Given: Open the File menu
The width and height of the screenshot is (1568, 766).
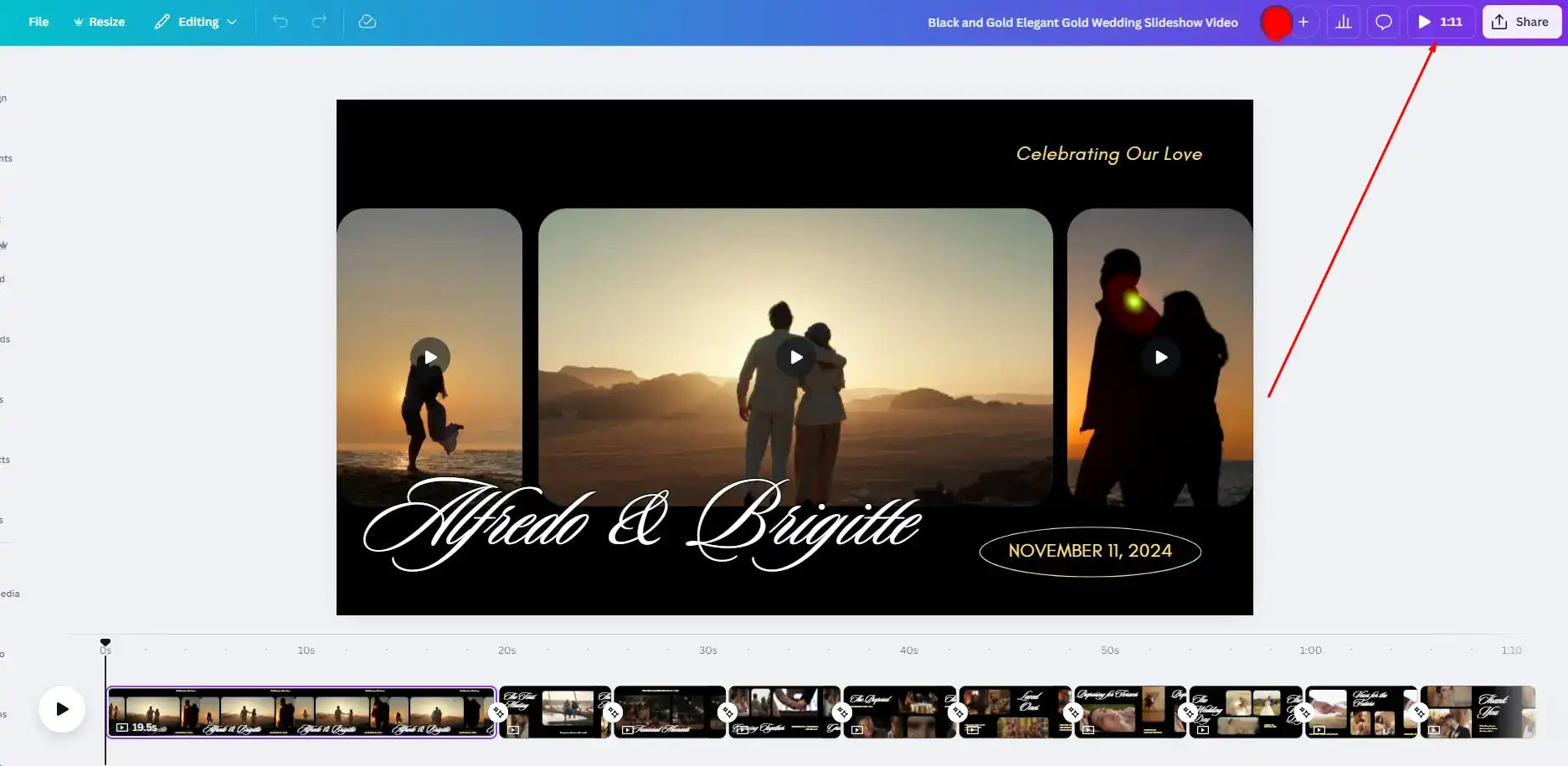Looking at the screenshot, I should tap(39, 22).
